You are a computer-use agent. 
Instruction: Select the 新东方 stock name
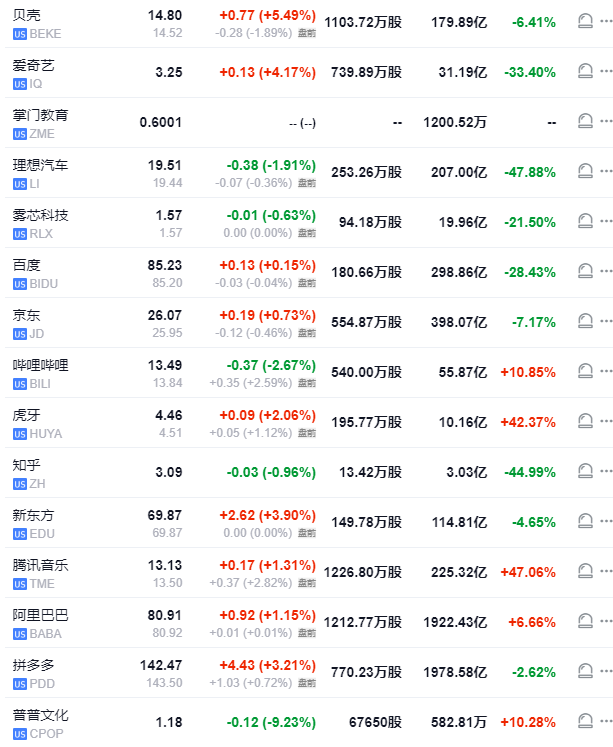(x=33, y=515)
